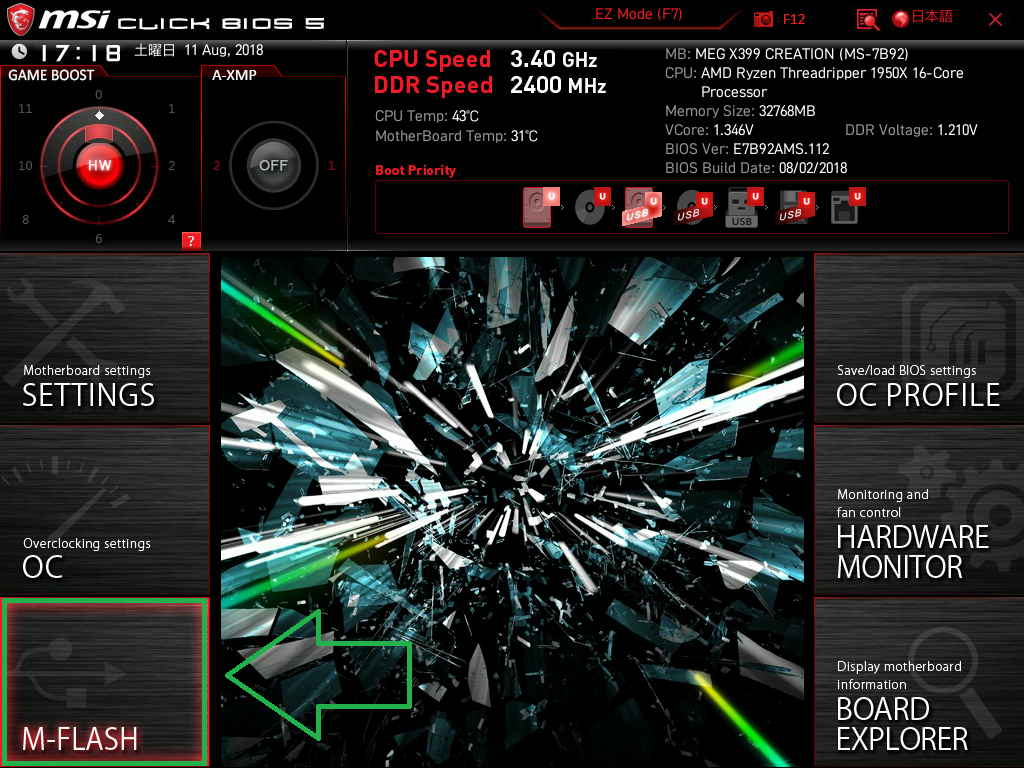The height and width of the screenshot is (768, 1024).
Task: Click the Memory Size 32768MB line
Action: click(740, 111)
